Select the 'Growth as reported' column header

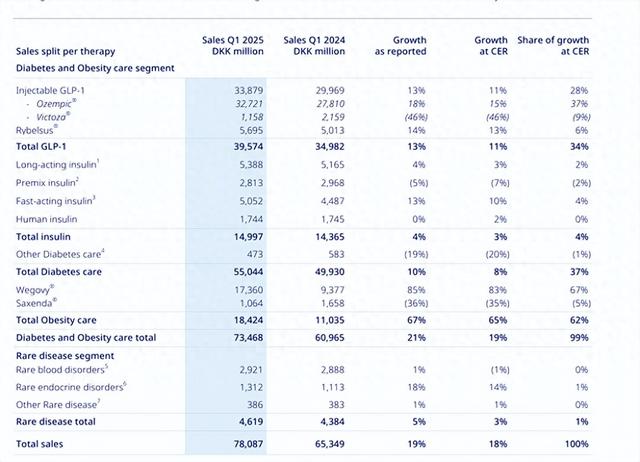coord(402,45)
